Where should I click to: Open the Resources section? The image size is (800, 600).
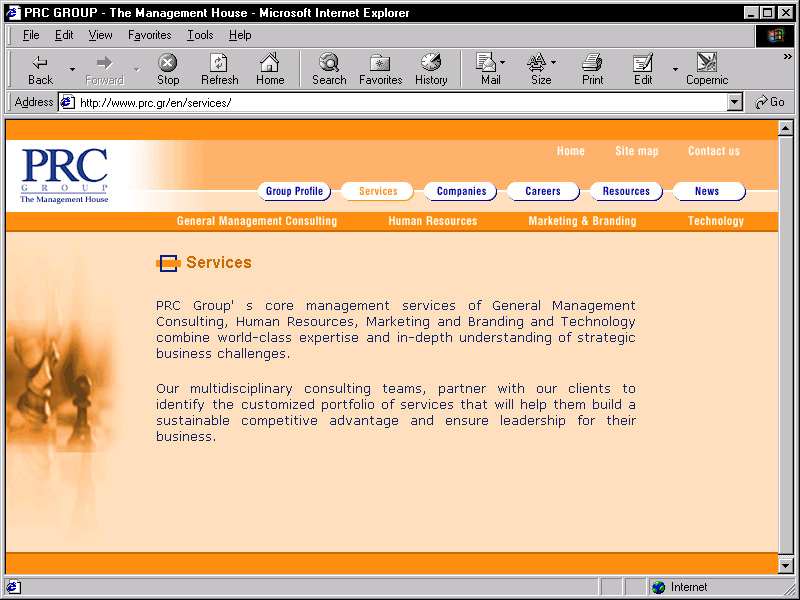pyautogui.click(x=627, y=191)
